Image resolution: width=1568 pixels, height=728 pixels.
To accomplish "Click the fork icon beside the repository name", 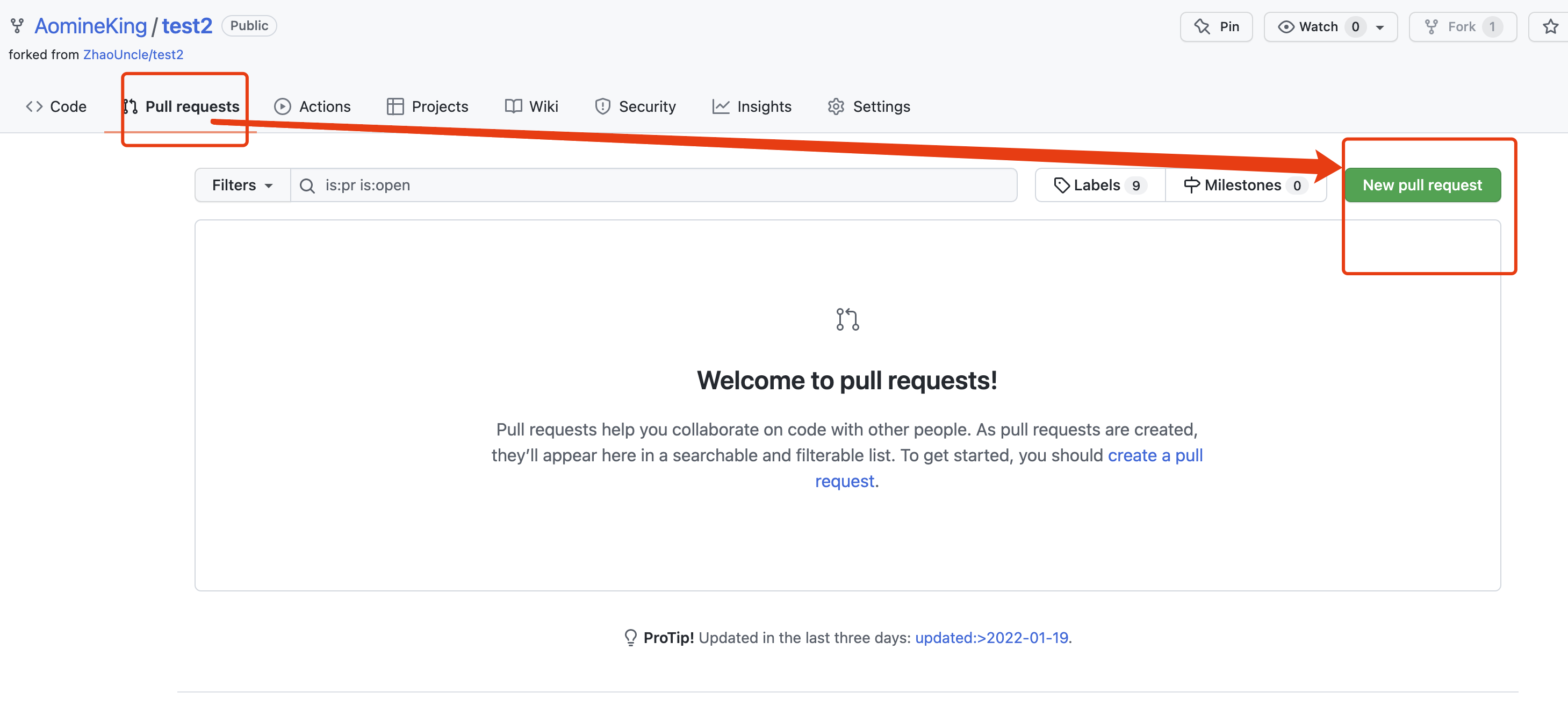I will [x=17, y=26].
